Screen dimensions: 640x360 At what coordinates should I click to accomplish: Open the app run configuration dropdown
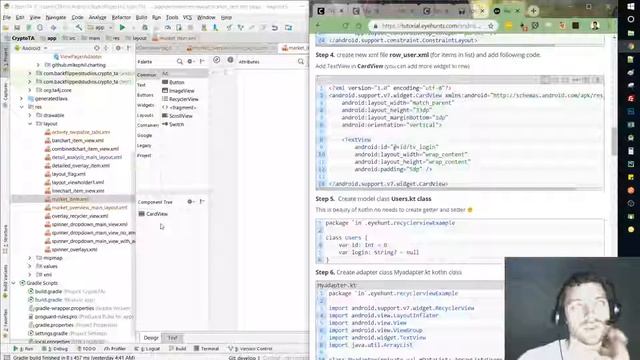(99, 28)
